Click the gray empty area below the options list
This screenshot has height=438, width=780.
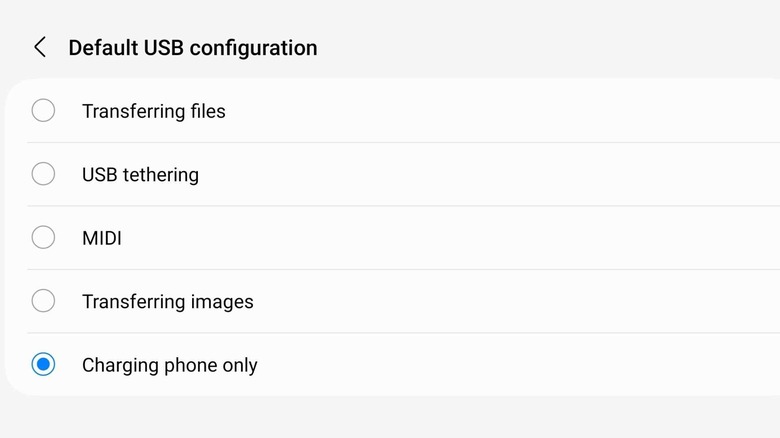coord(390,417)
